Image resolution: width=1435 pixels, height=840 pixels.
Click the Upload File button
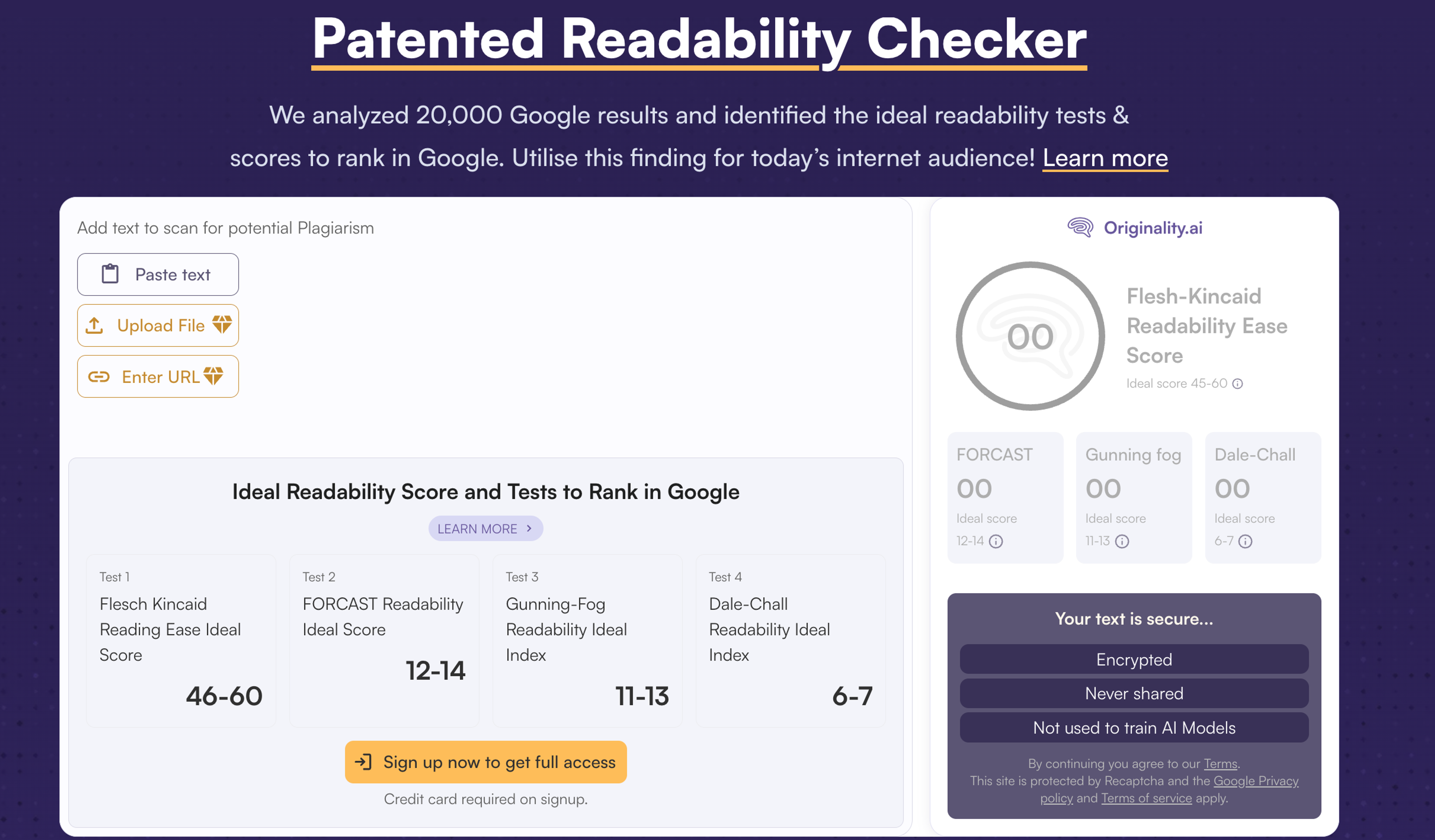point(158,325)
